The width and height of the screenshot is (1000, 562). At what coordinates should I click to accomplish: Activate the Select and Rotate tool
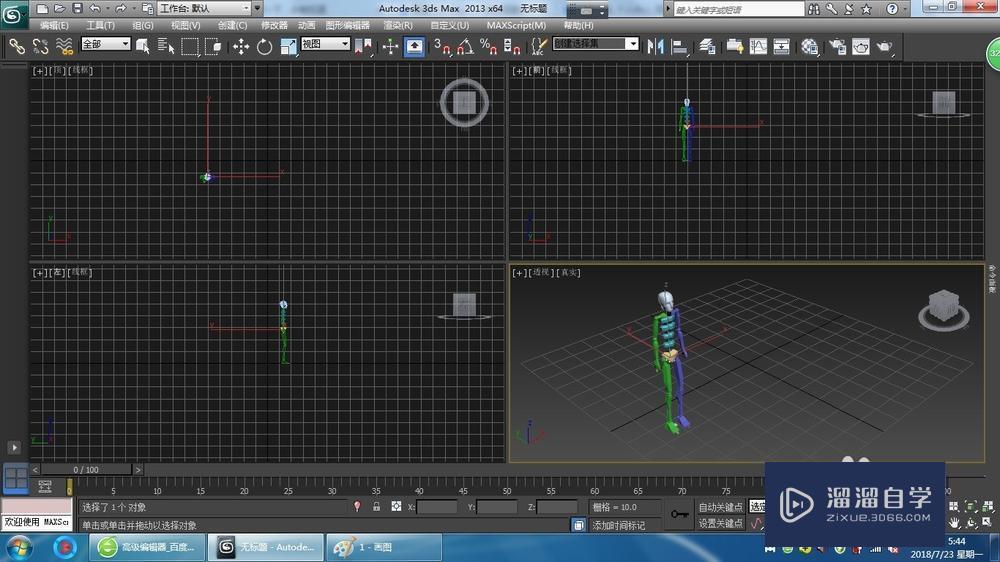click(x=264, y=47)
